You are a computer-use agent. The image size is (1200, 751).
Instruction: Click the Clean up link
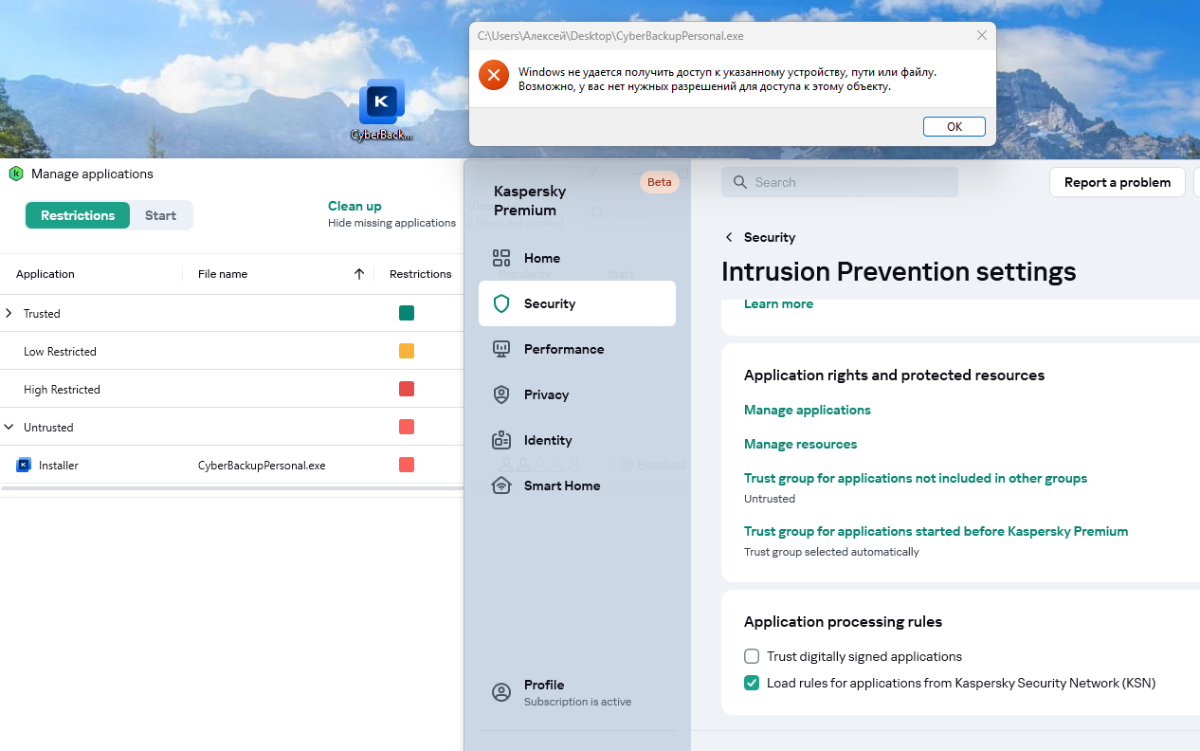coord(355,206)
